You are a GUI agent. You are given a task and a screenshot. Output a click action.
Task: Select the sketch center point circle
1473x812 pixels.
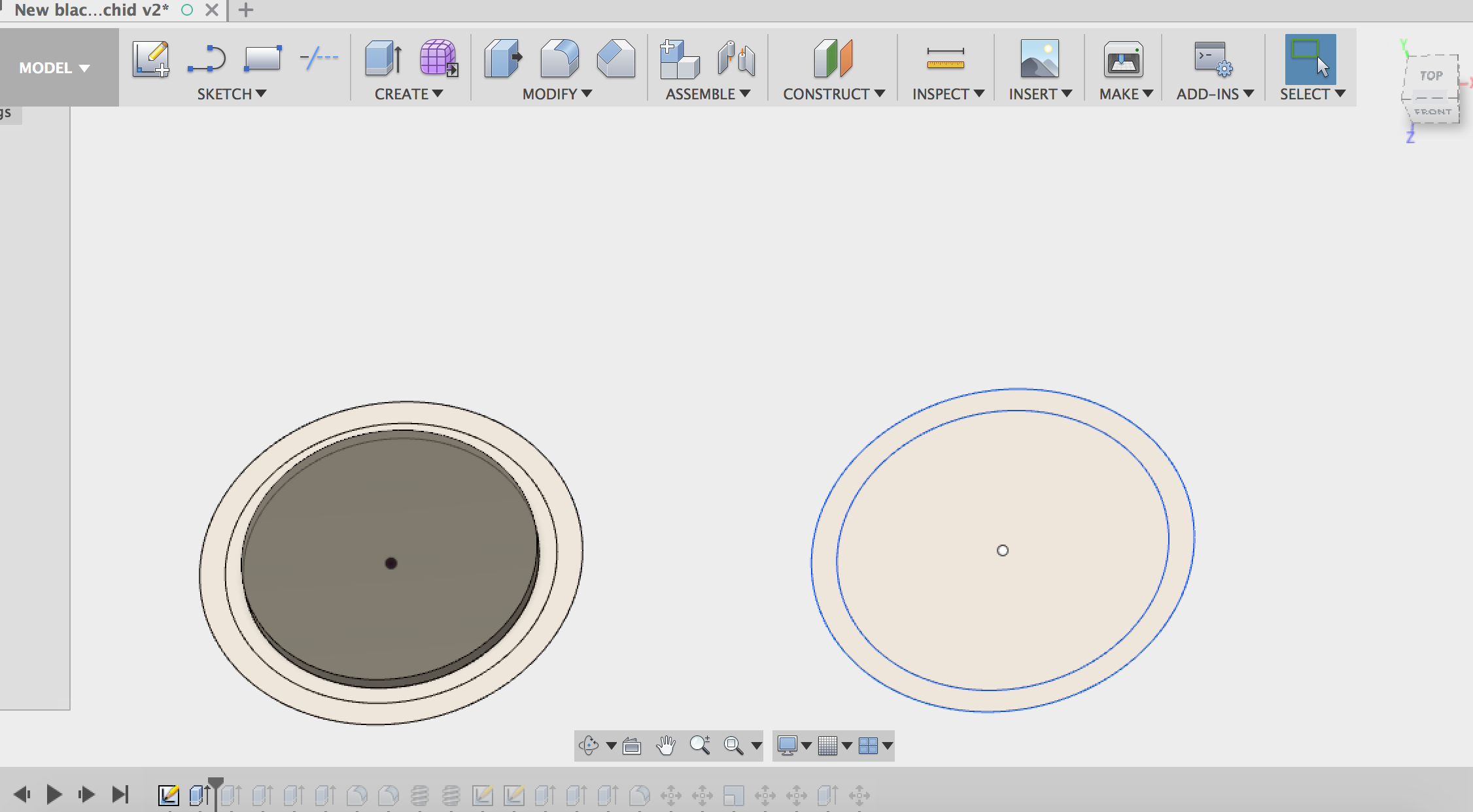tap(1003, 550)
